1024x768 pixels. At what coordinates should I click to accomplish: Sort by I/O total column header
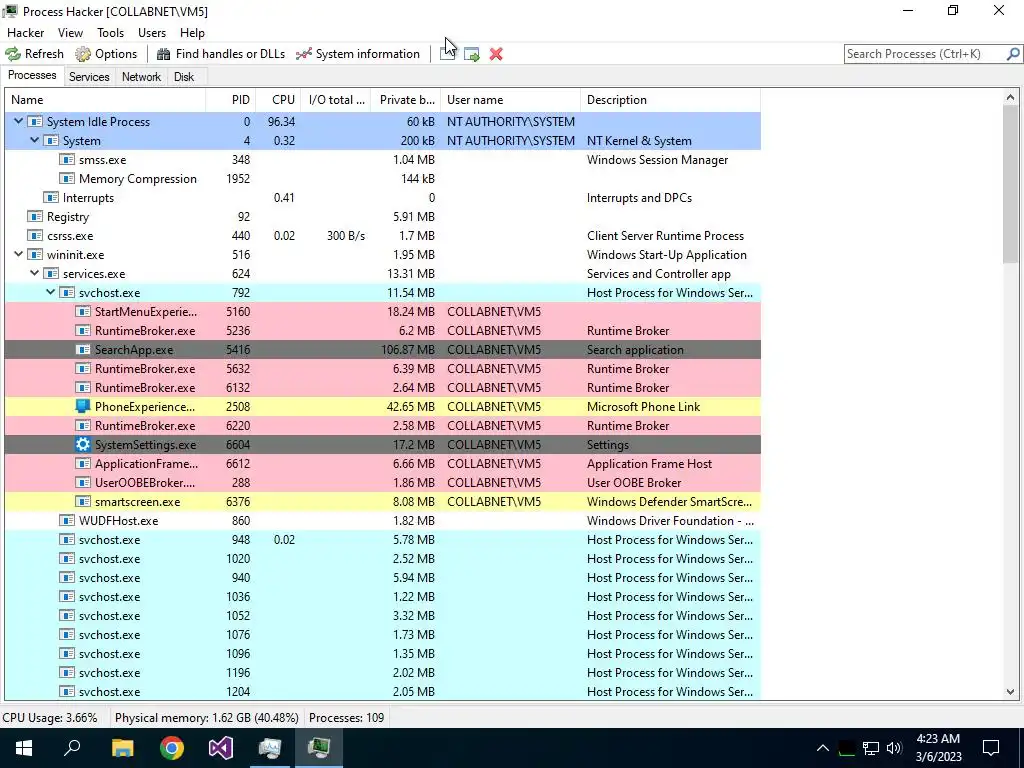[336, 100]
